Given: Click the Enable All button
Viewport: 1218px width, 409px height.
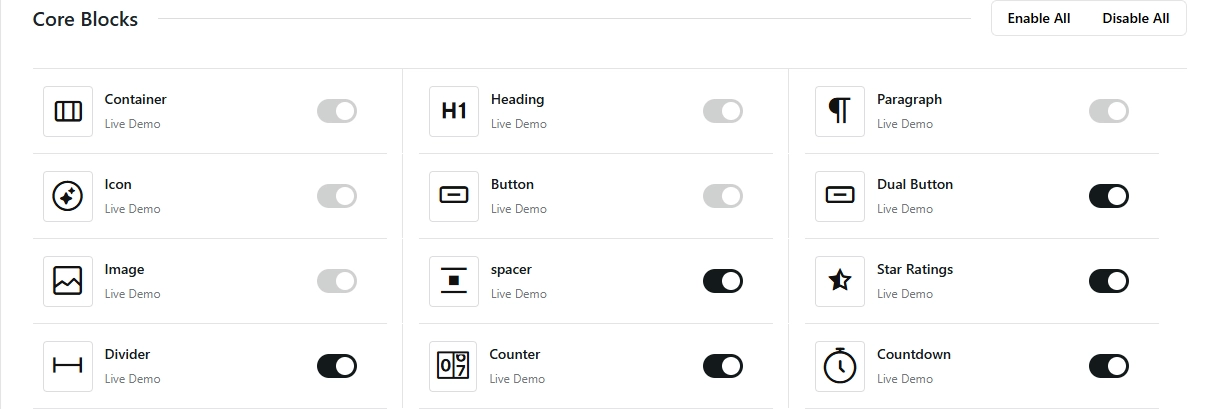Looking at the screenshot, I should pyautogui.click(x=1039, y=18).
